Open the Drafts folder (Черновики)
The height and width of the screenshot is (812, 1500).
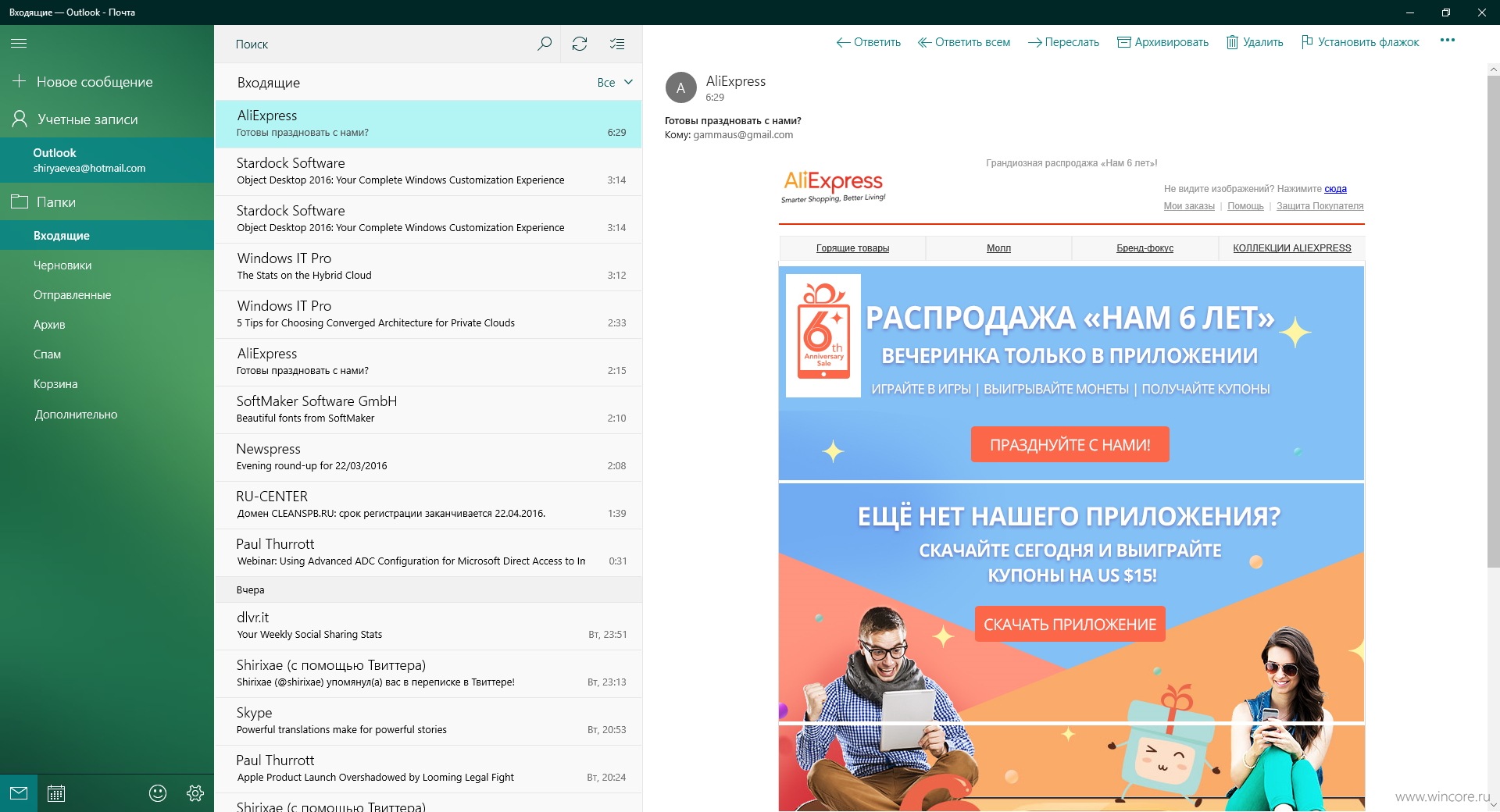(x=107, y=265)
